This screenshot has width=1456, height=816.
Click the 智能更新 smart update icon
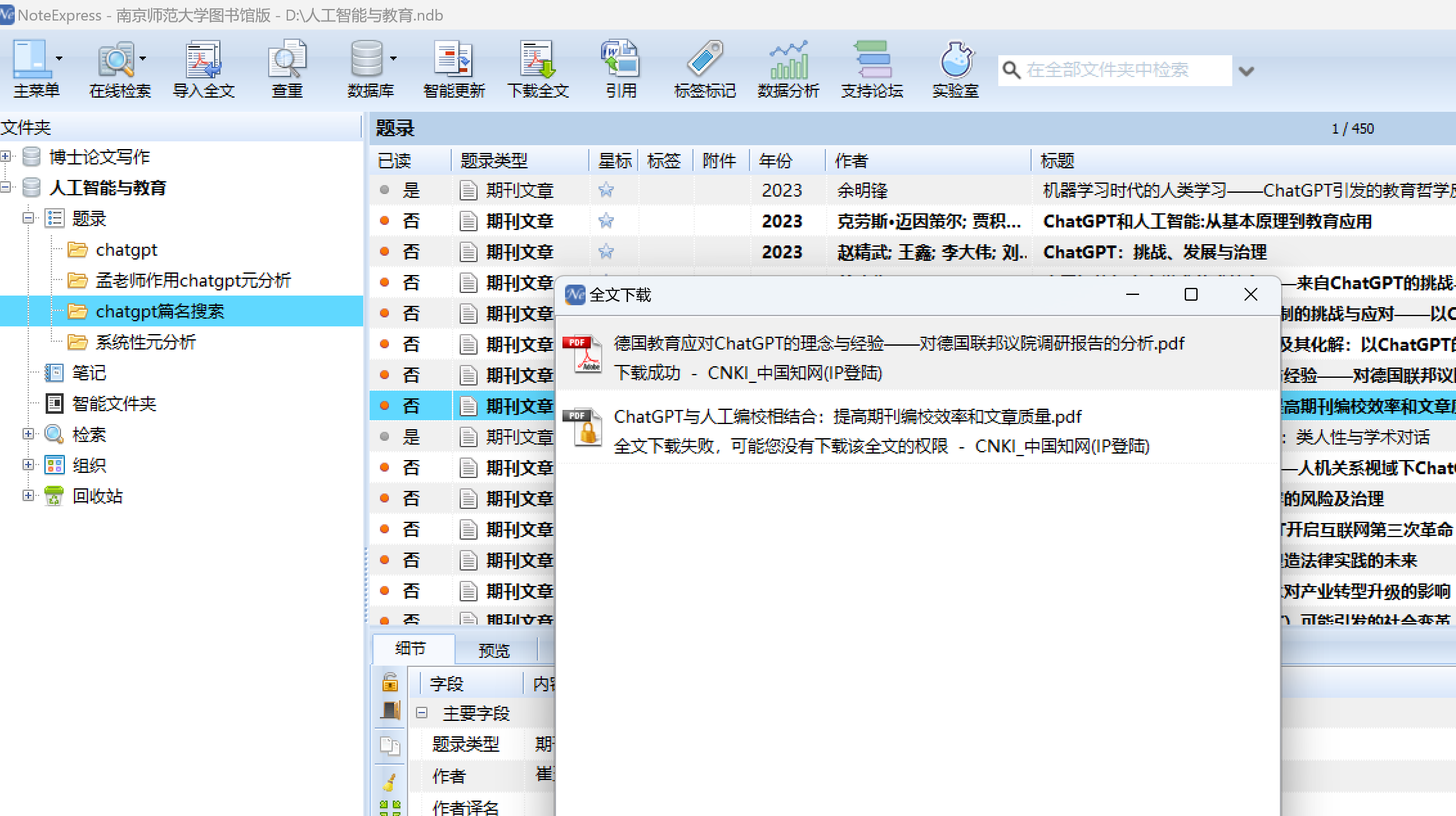[454, 58]
